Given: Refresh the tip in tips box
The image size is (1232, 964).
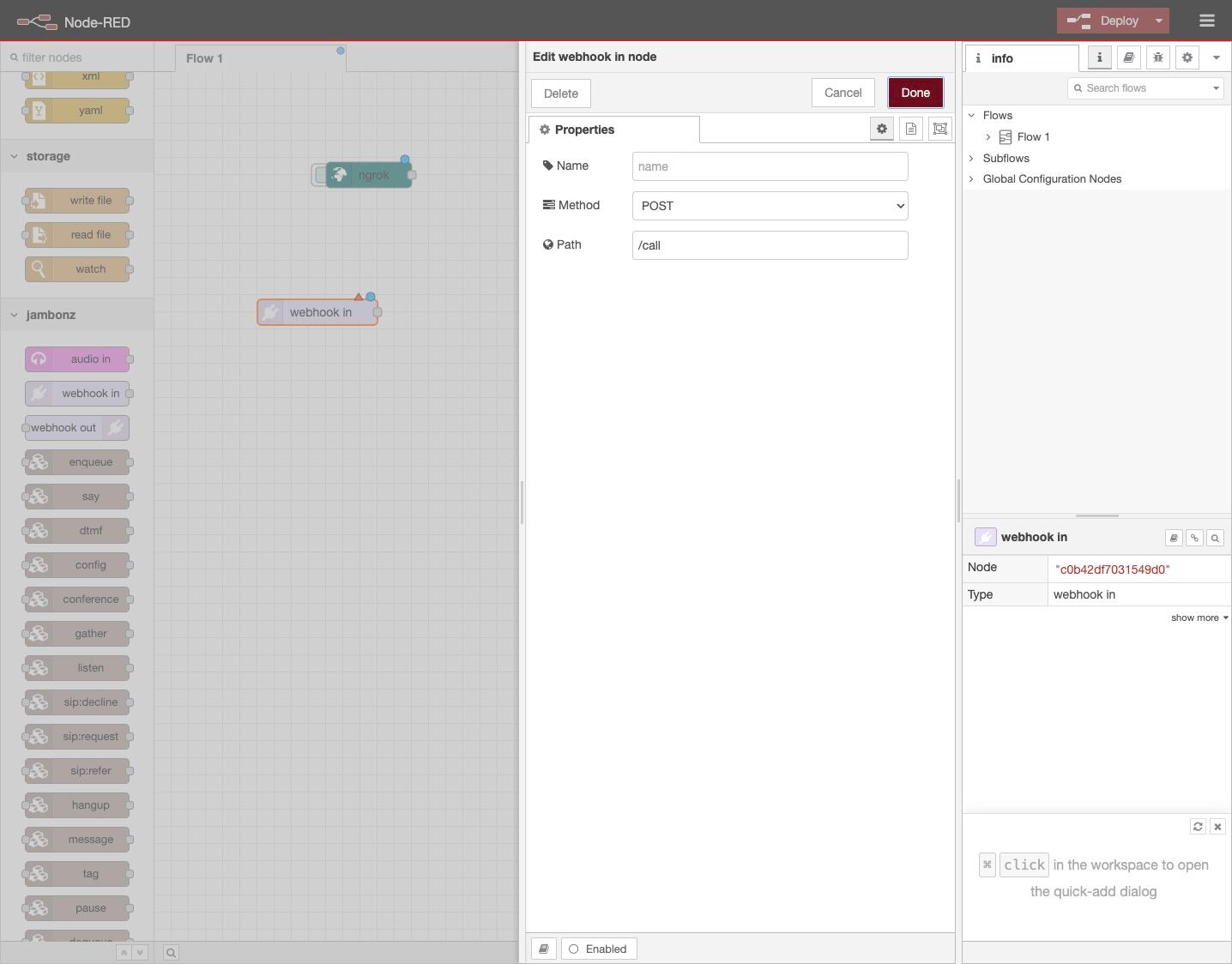Looking at the screenshot, I should pos(1198,827).
